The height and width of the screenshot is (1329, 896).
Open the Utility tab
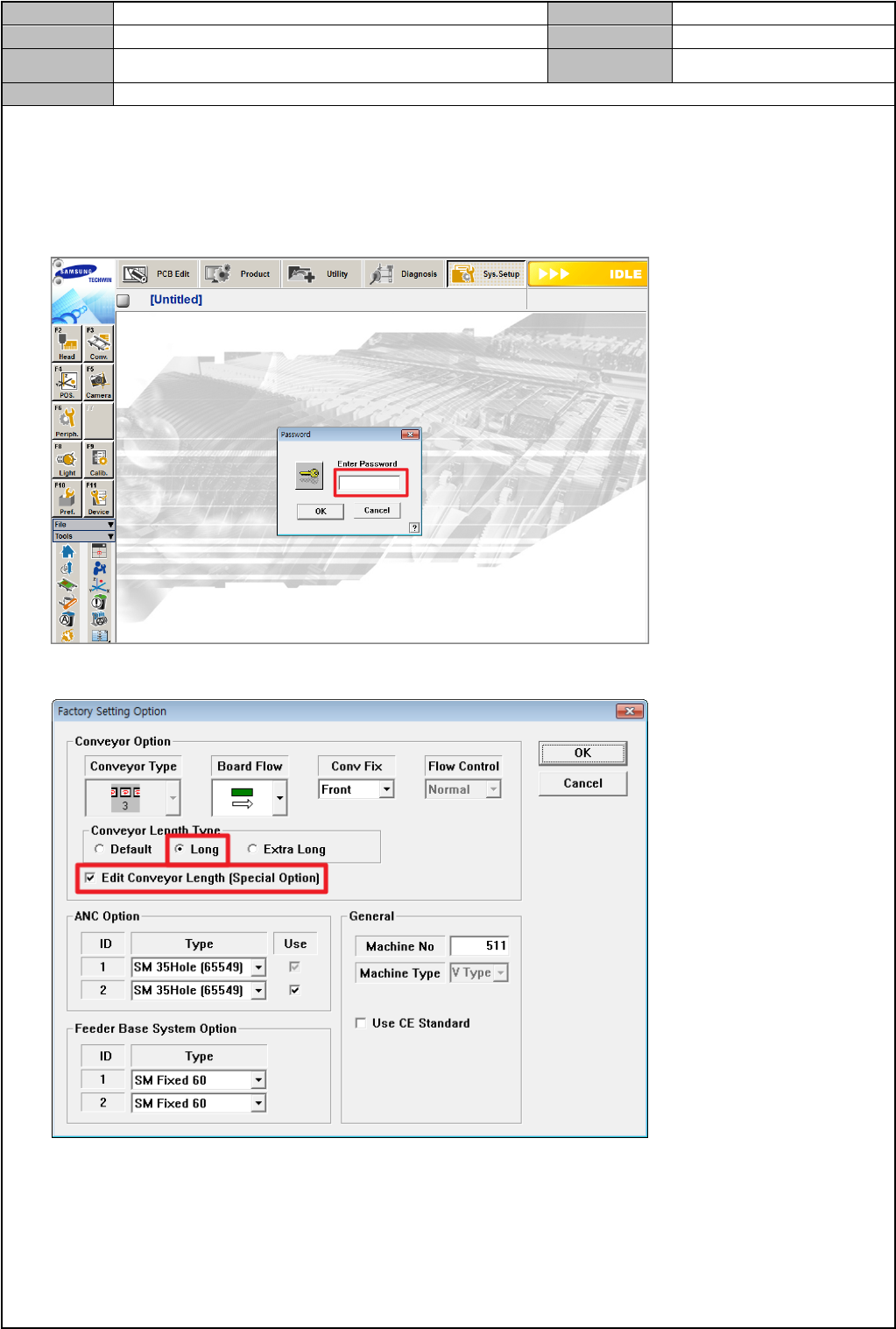click(322, 274)
